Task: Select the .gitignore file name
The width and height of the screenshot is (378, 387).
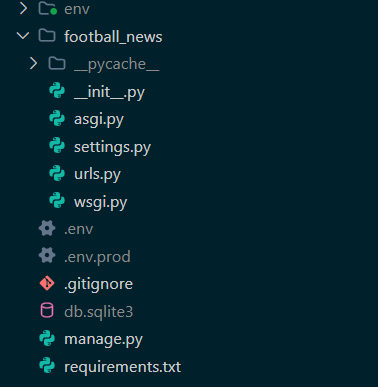Action: 98,284
